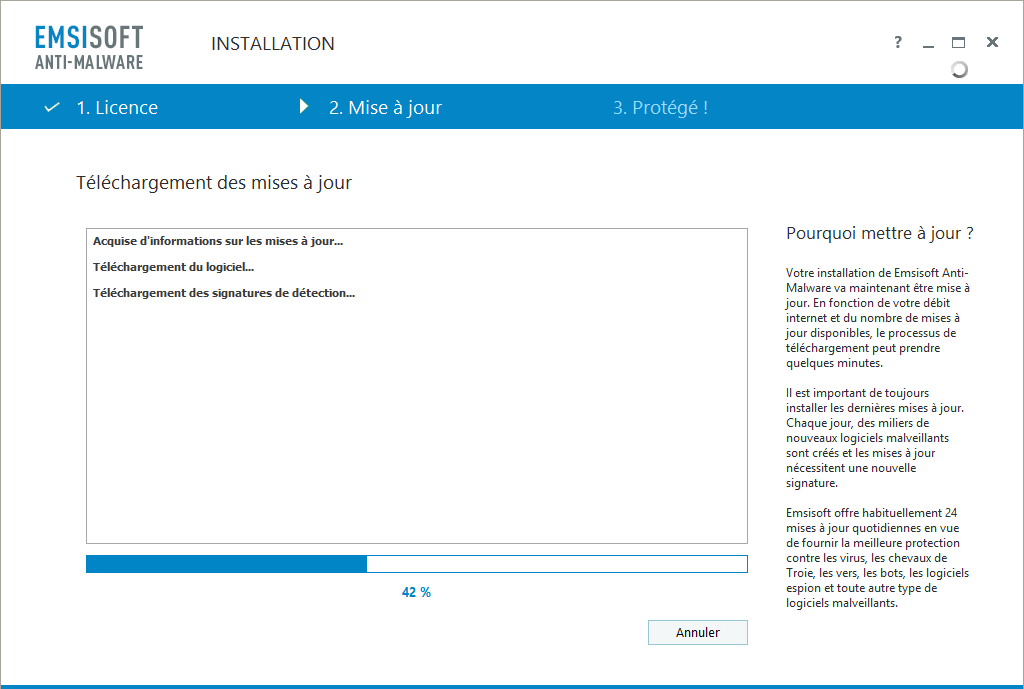The height and width of the screenshot is (689, 1024).
Task: Click the 'Pourquoi mettre à jour ?' heading
Action: (880, 234)
